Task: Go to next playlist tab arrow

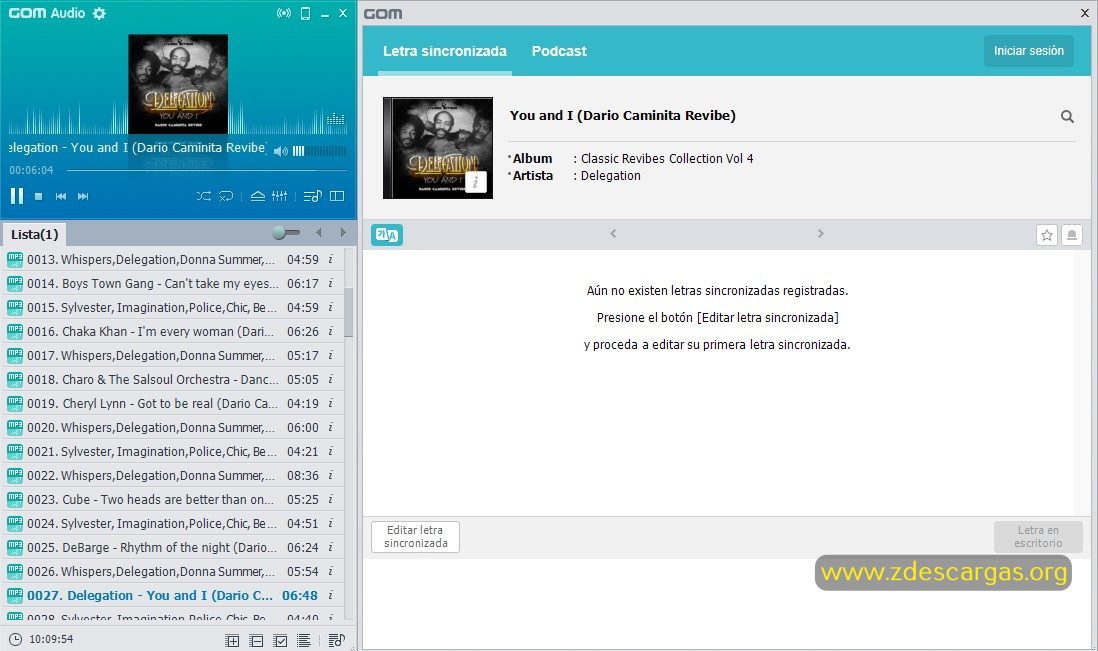Action: (x=343, y=232)
